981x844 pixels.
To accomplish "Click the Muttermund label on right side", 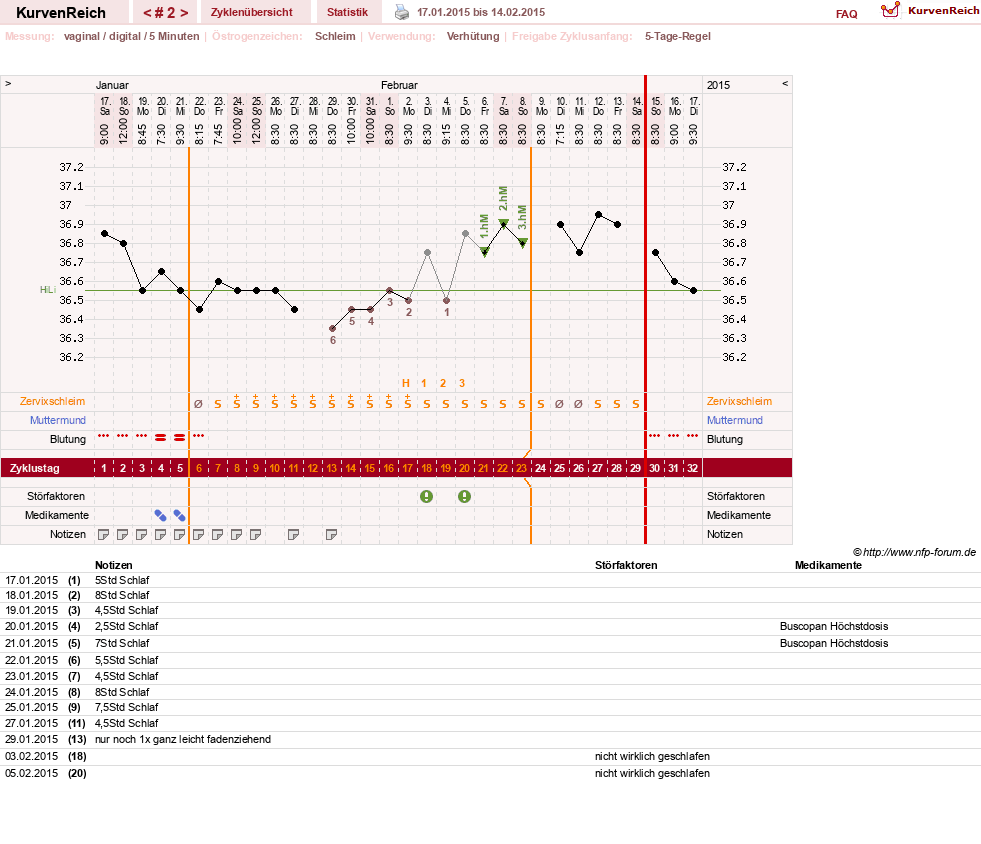I will (x=735, y=420).
